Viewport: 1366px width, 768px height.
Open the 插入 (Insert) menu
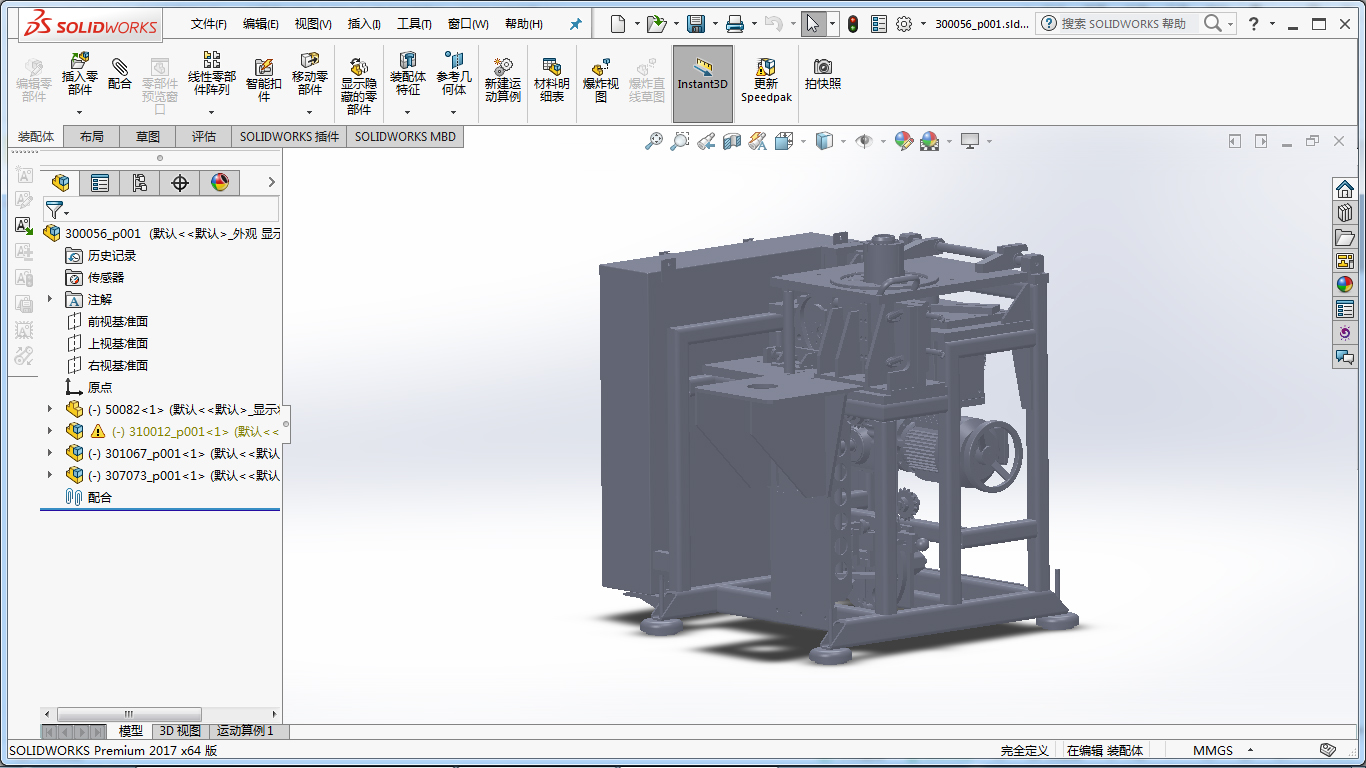click(x=363, y=24)
